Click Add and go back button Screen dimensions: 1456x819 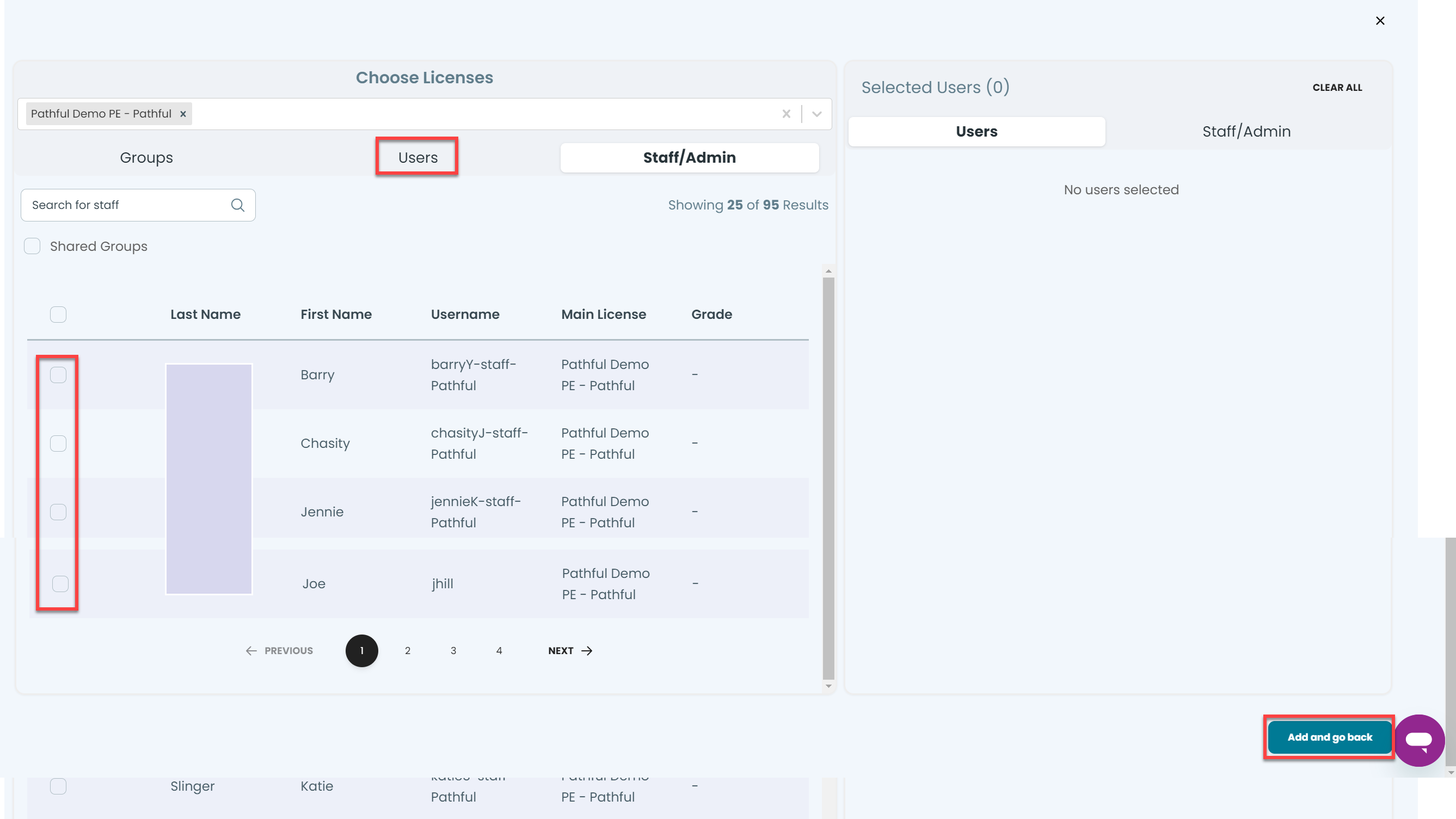[x=1329, y=737]
